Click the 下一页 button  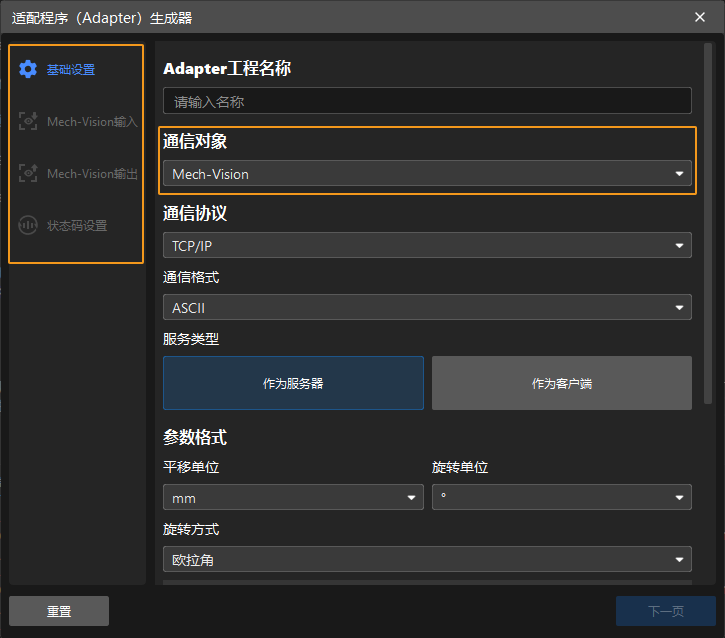click(665, 611)
